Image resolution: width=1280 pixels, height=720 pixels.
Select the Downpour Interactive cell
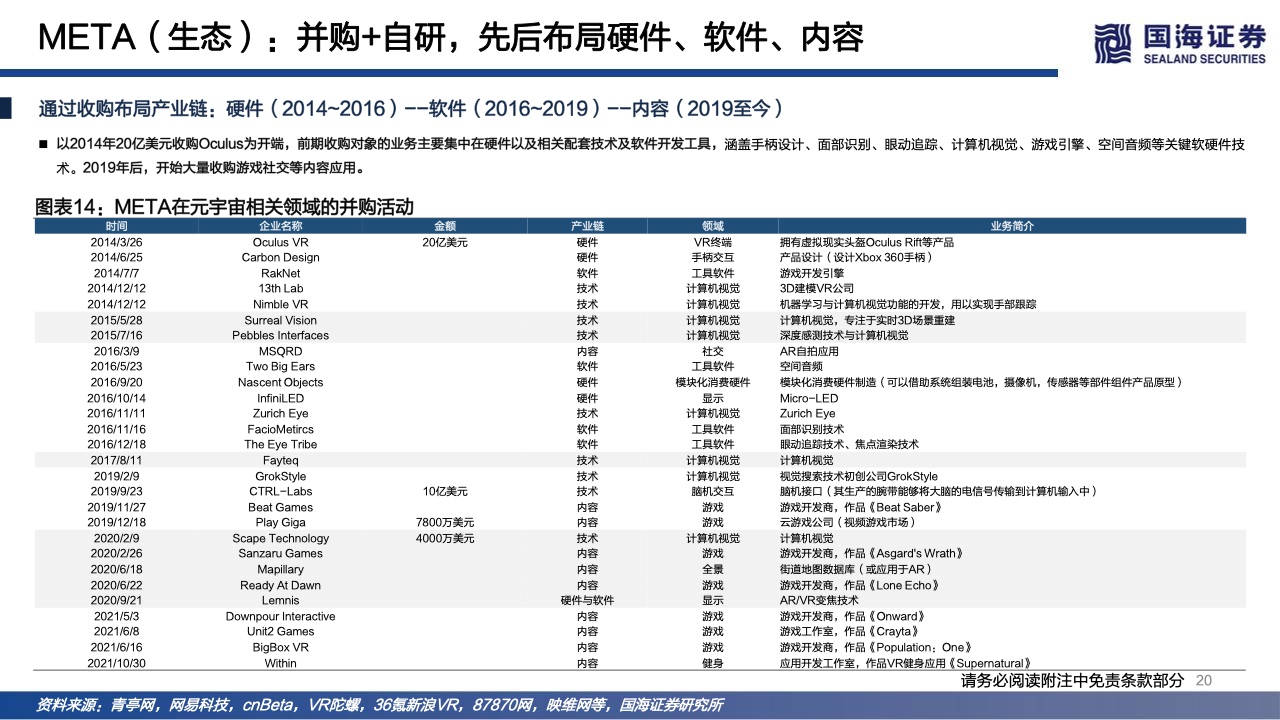click(x=280, y=616)
